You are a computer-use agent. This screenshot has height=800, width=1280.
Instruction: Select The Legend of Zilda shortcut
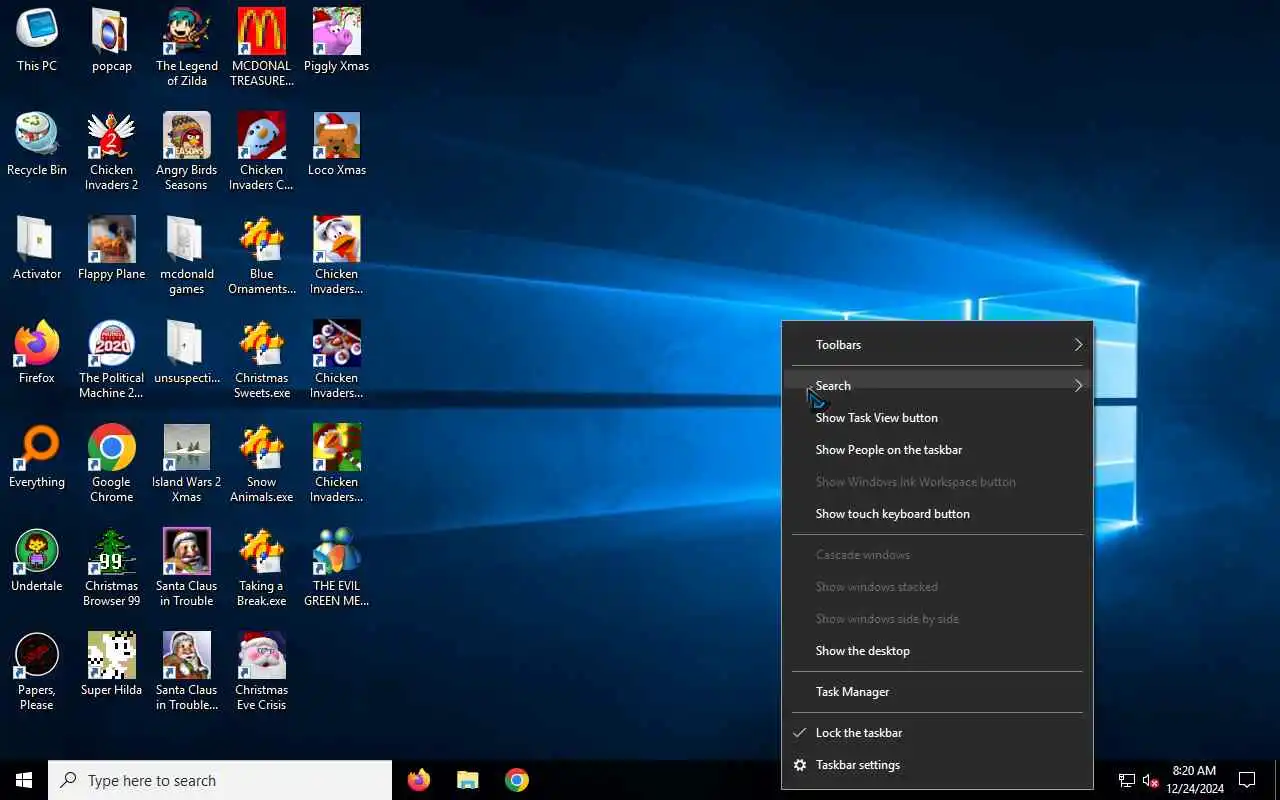click(187, 47)
